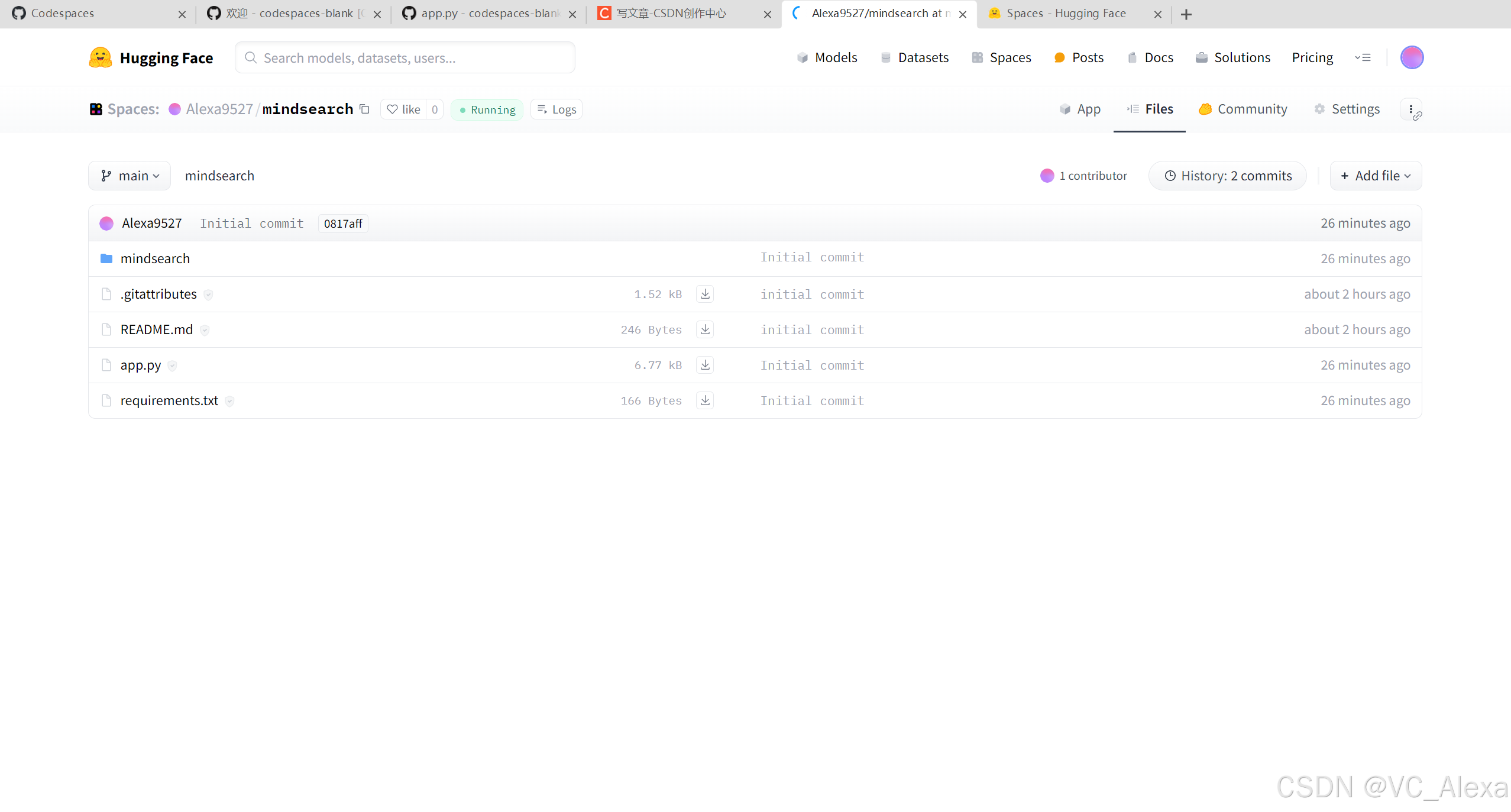Open the Pricing page

1312,57
